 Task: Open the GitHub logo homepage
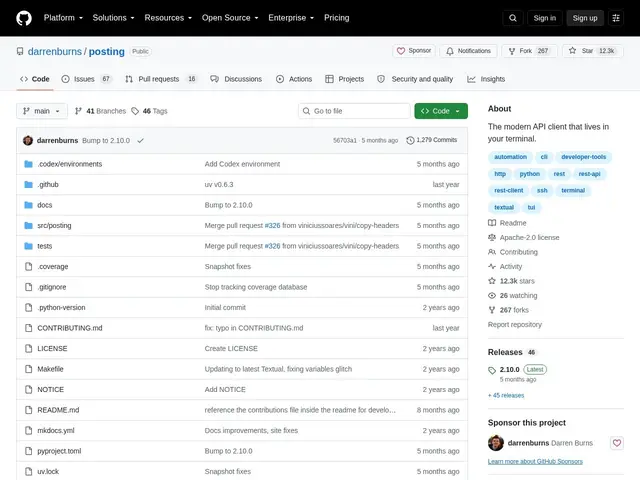click(24, 18)
